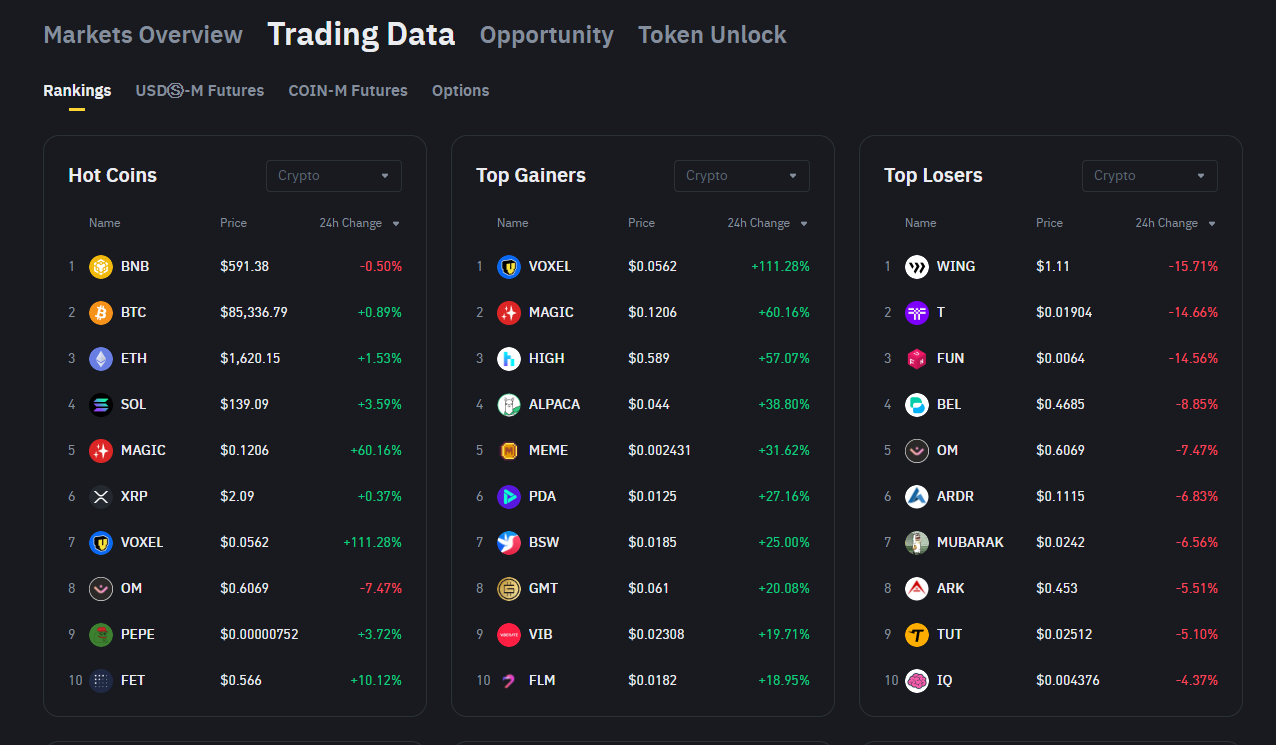The width and height of the screenshot is (1276, 745).
Task: Go to Markets Overview
Action: click(143, 35)
